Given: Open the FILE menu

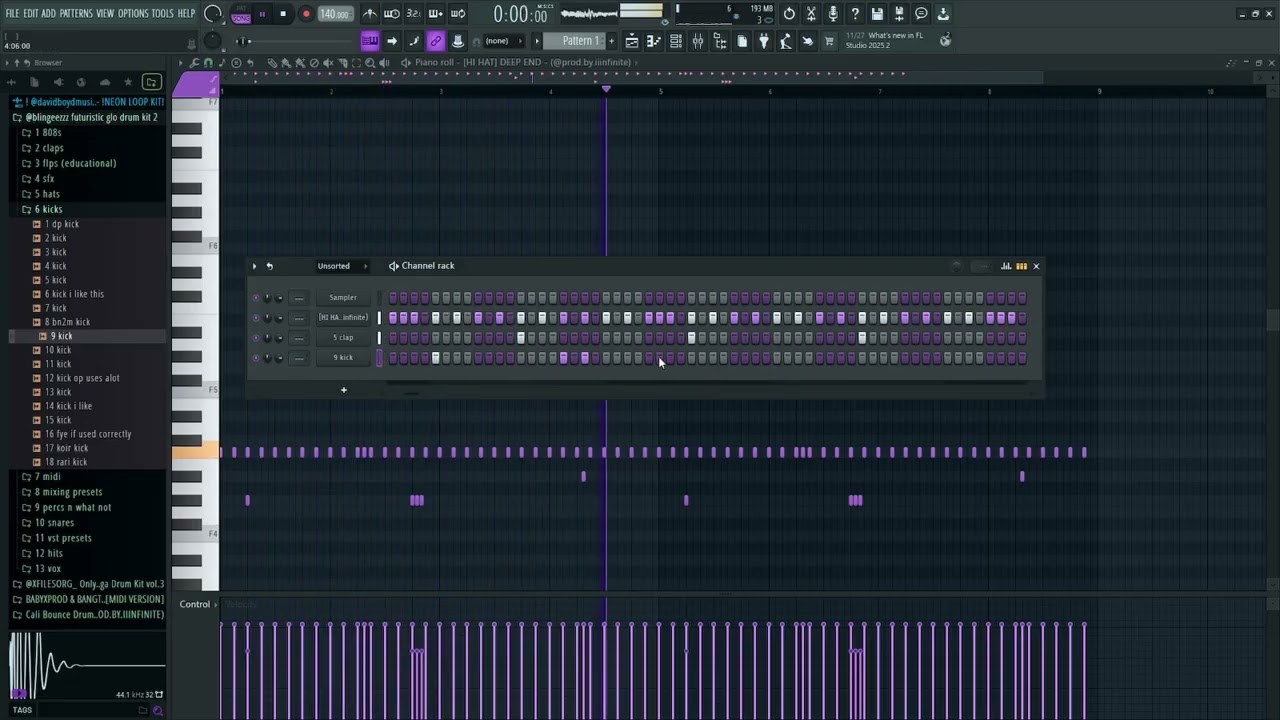Looking at the screenshot, I should click(12, 14).
